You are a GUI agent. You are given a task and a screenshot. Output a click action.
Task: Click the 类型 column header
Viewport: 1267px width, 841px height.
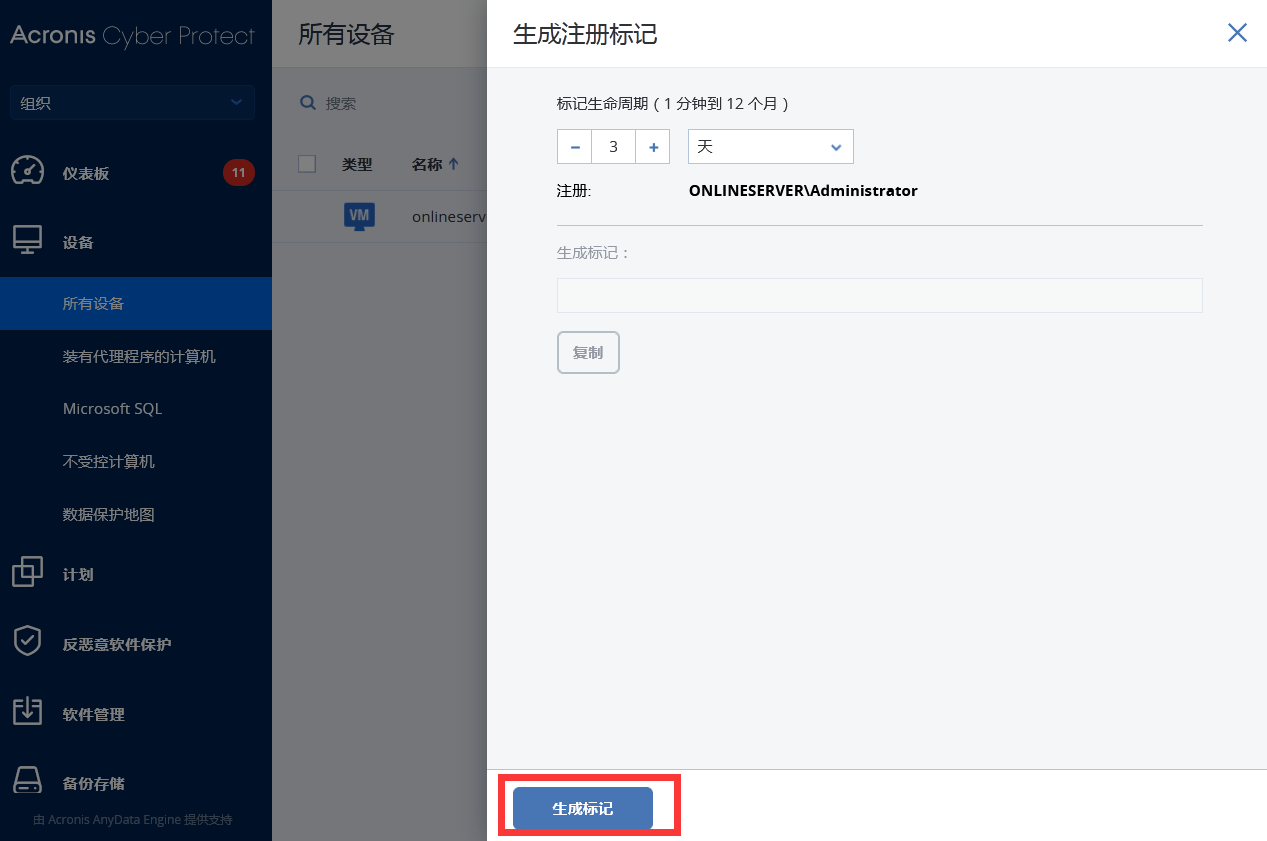357,164
